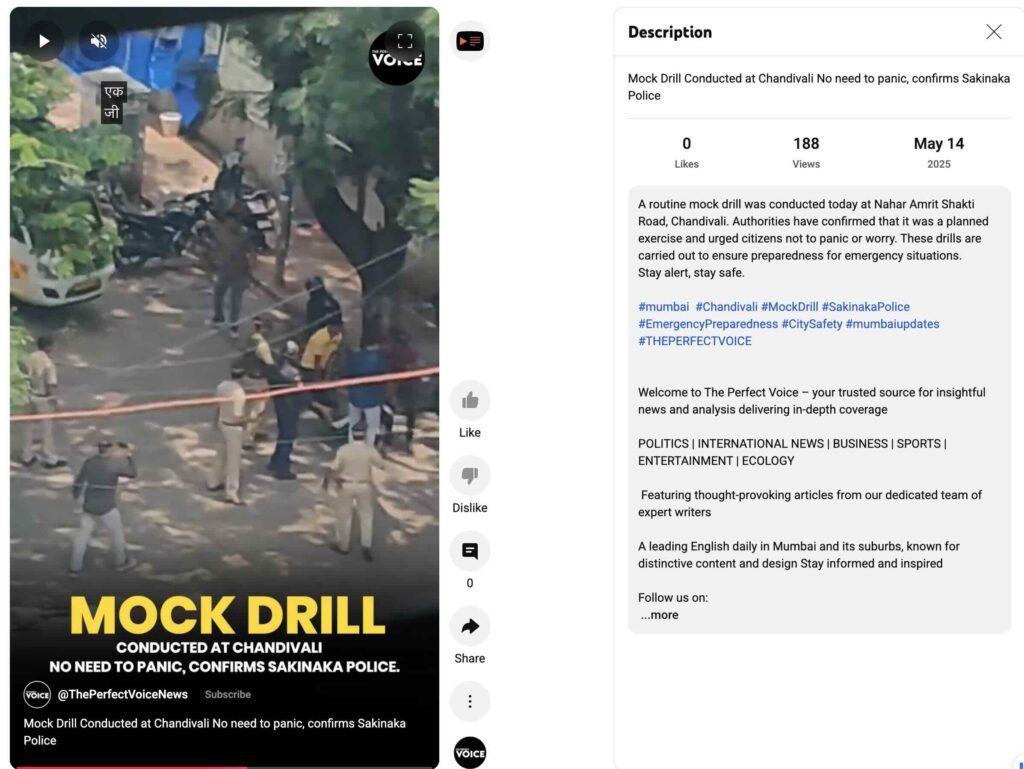Close the Description panel
Image resolution: width=1024 pixels, height=769 pixels.
993,32
